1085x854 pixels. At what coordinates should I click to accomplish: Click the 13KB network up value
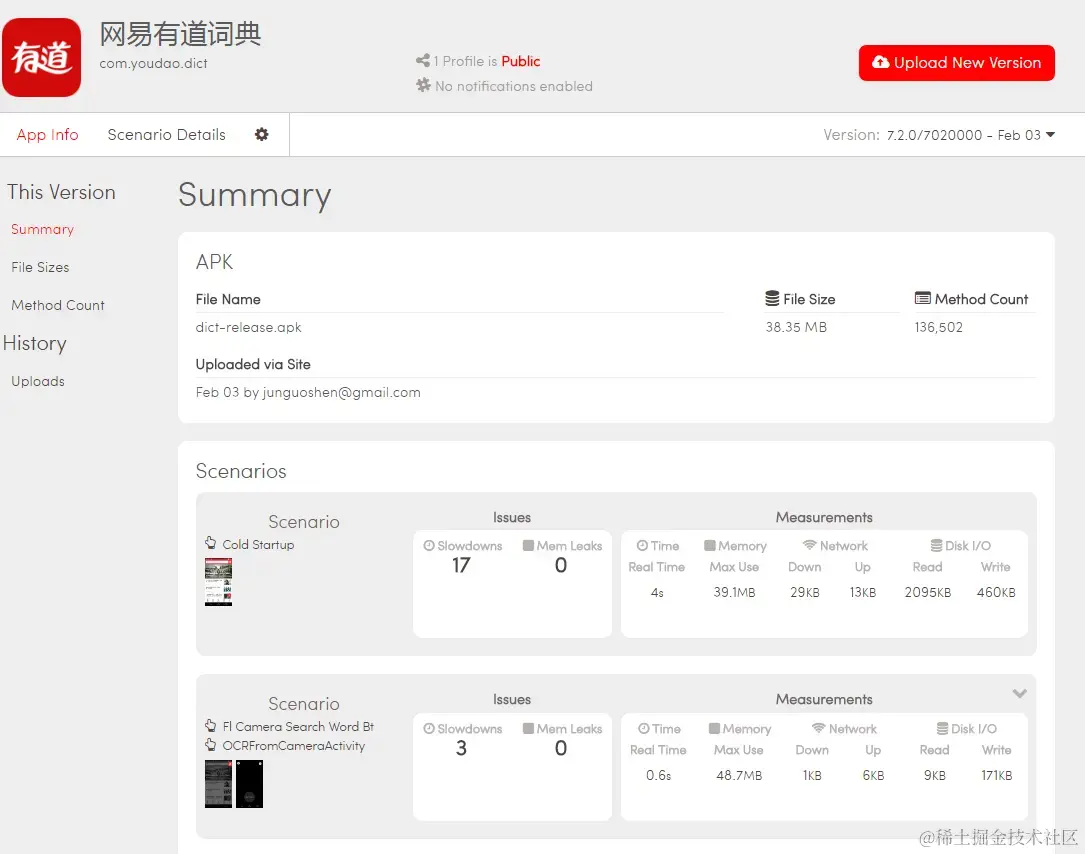863,592
